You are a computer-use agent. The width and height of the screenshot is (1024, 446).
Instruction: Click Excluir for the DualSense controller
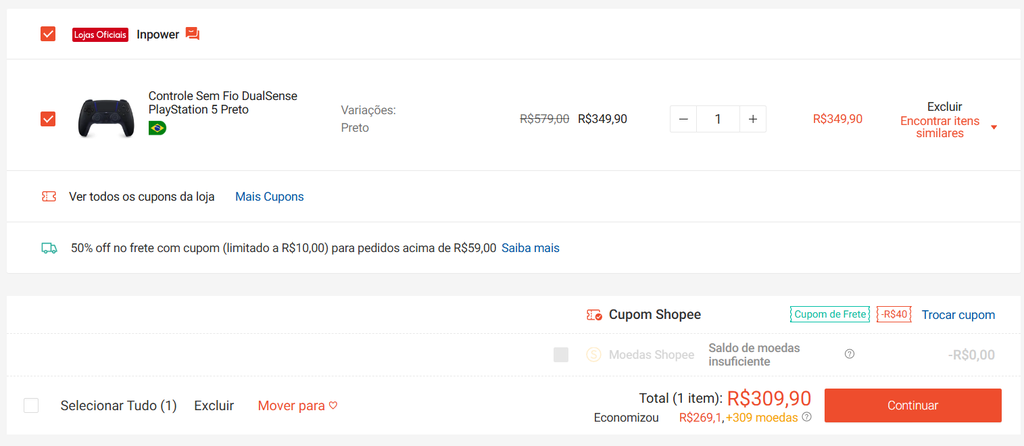(944, 106)
